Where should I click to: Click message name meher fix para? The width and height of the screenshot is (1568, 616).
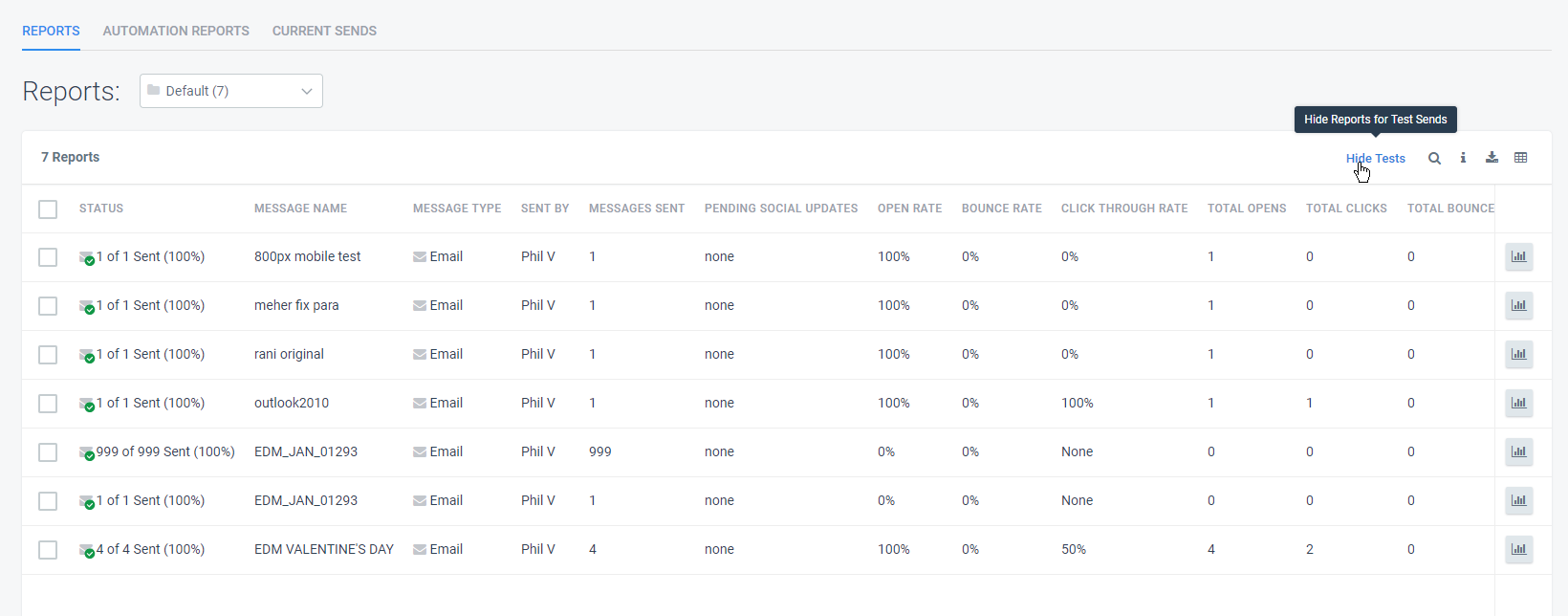pyautogui.click(x=296, y=305)
